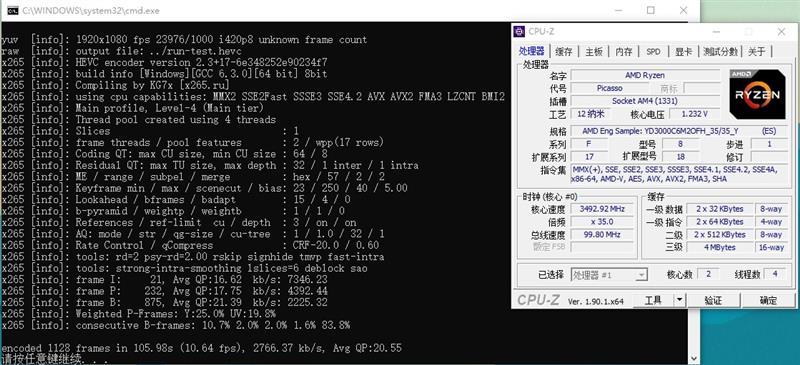The width and height of the screenshot is (800, 365).
Task: Click the bus speed 99.80 MHz value
Action: point(602,234)
